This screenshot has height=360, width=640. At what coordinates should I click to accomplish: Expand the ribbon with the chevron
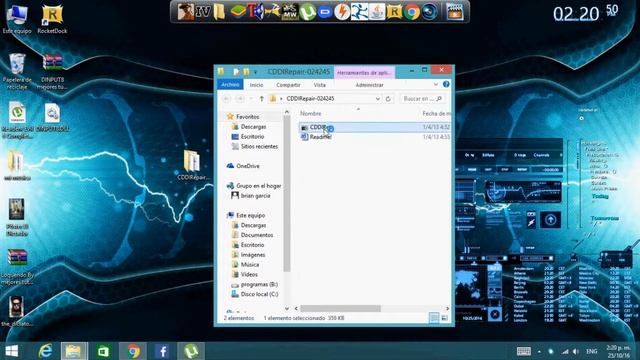tap(436, 84)
